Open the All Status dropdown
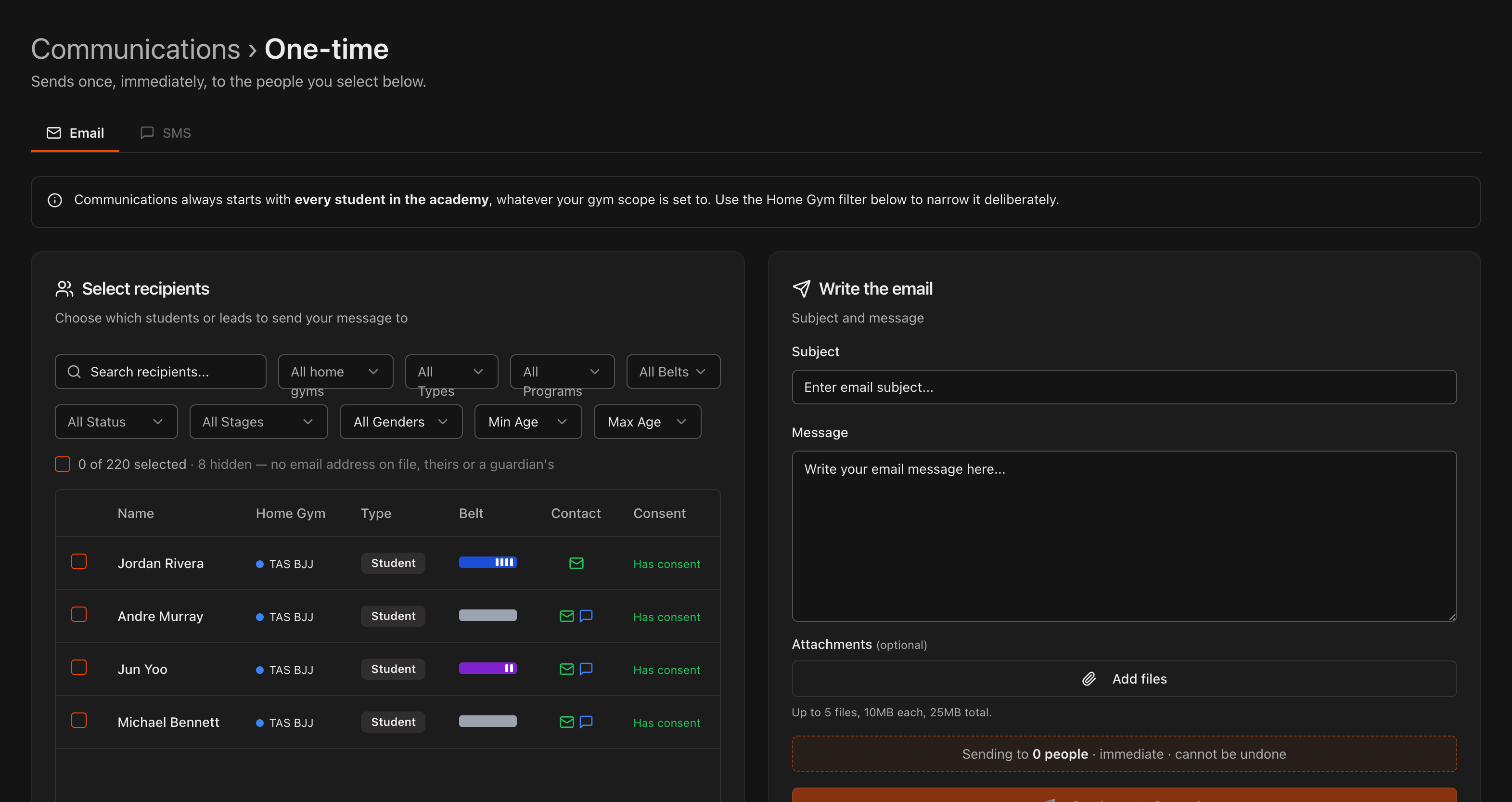Image resolution: width=1512 pixels, height=802 pixels. 116,422
